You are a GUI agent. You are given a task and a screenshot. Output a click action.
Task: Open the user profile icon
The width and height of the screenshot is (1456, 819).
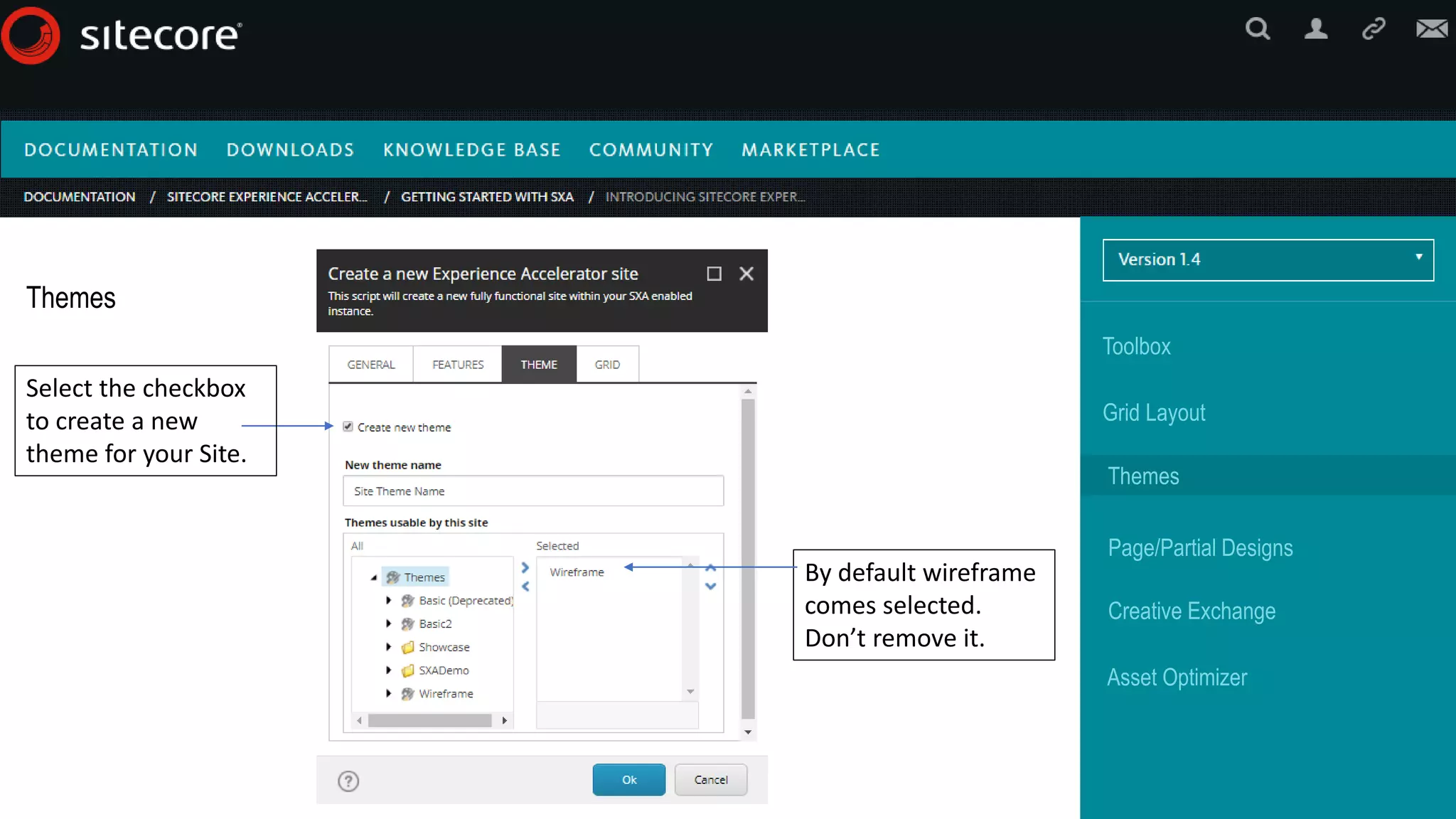1315,29
